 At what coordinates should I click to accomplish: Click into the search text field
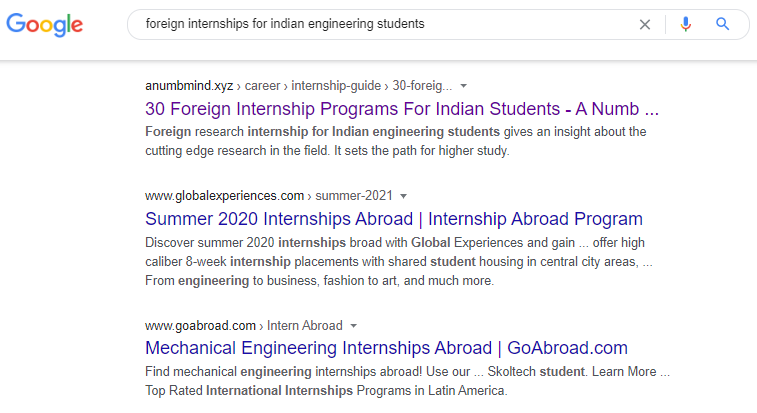tap(380, 24)
